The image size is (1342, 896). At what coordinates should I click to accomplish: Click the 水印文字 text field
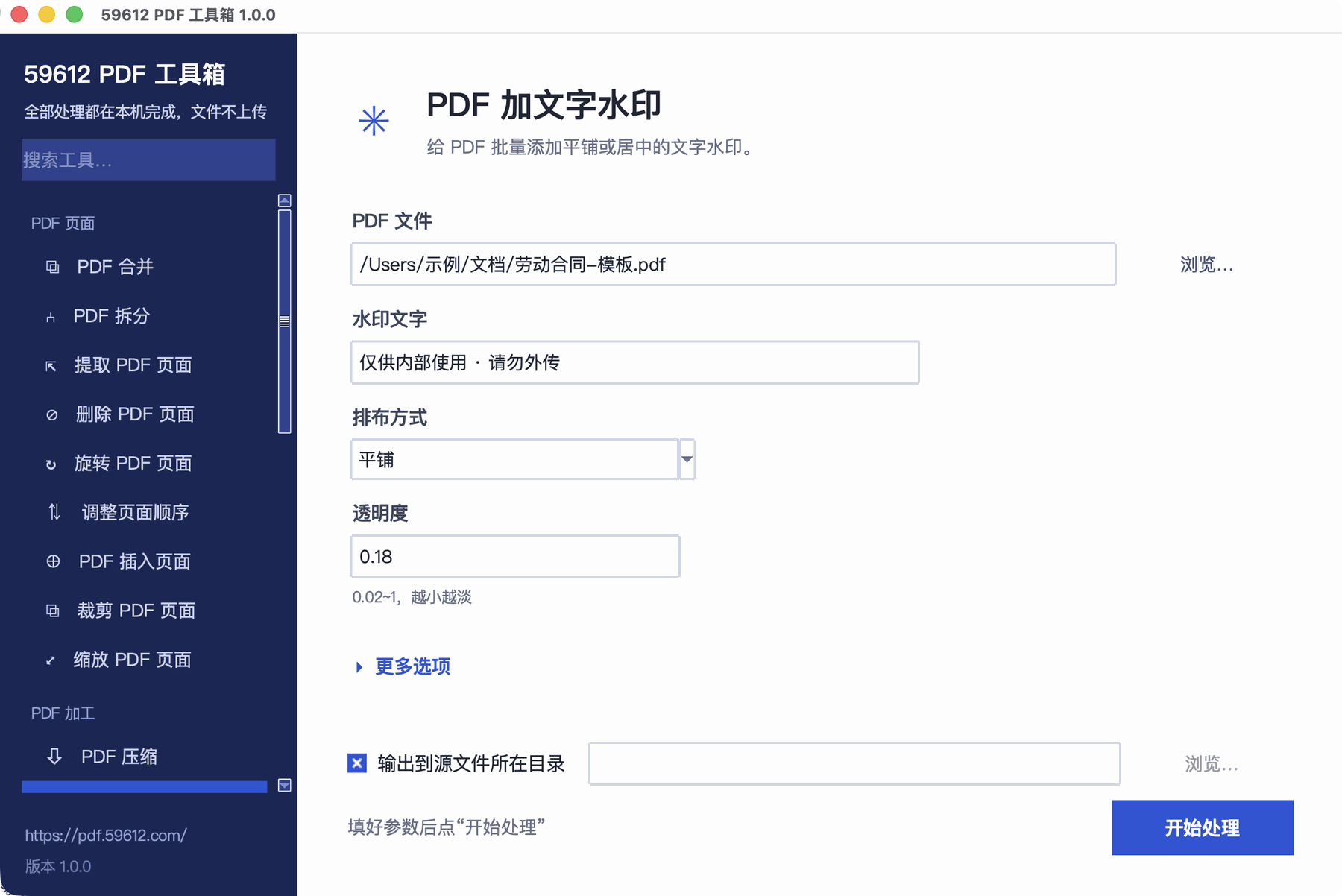[x=634, y=362]
